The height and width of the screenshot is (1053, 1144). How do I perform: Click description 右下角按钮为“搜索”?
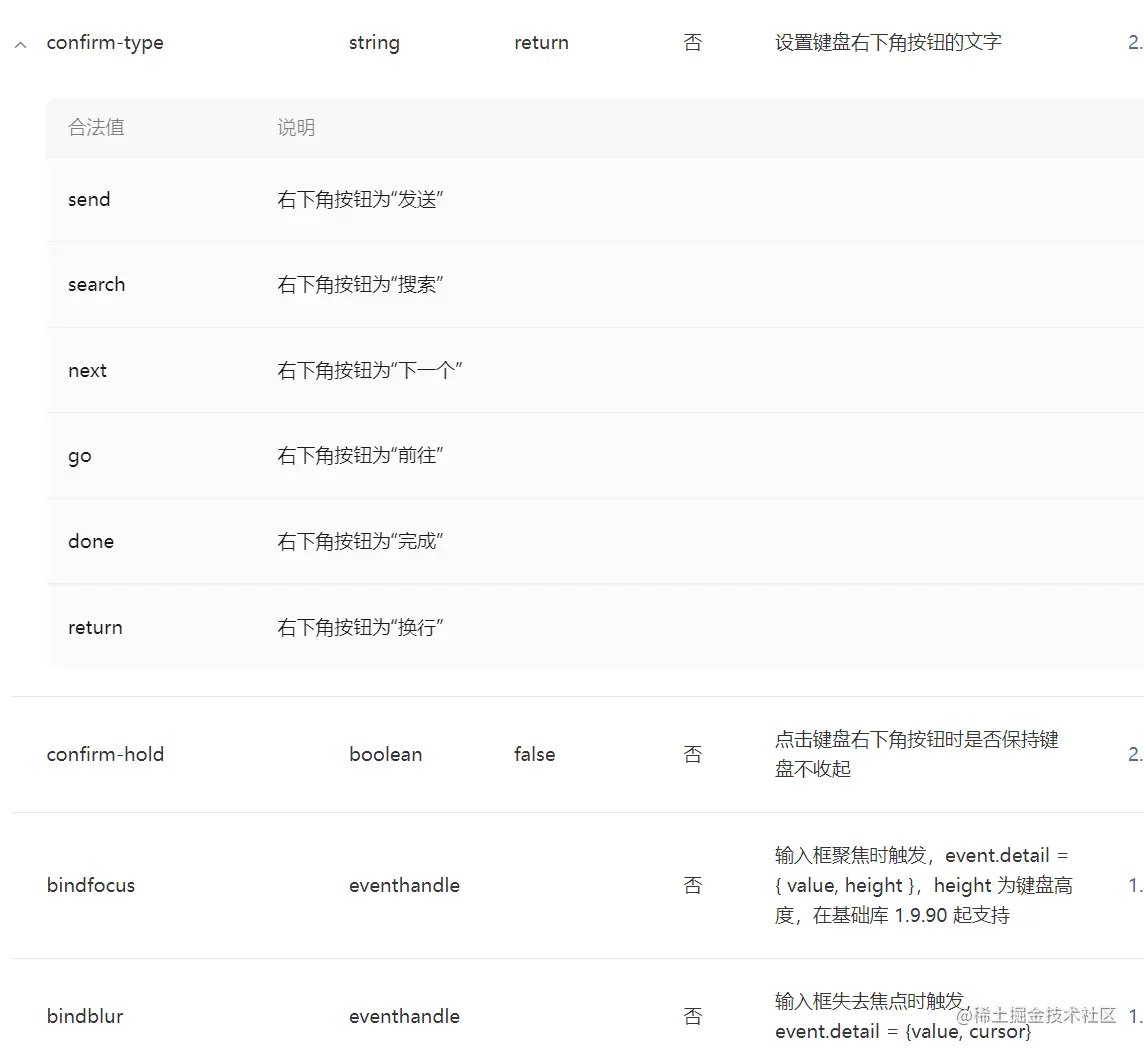(x=360, y=285)
